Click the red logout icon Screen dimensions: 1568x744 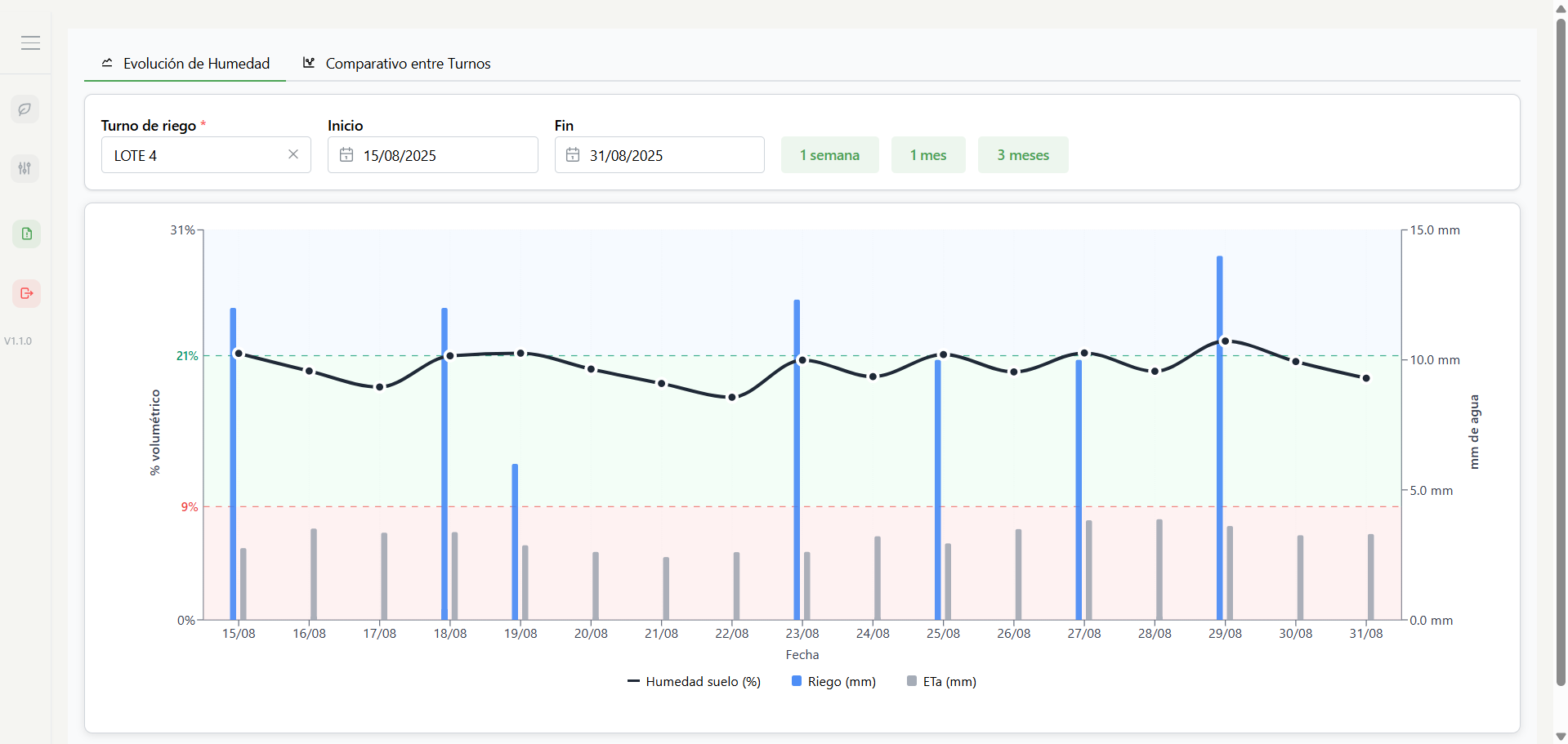point(26,293)
